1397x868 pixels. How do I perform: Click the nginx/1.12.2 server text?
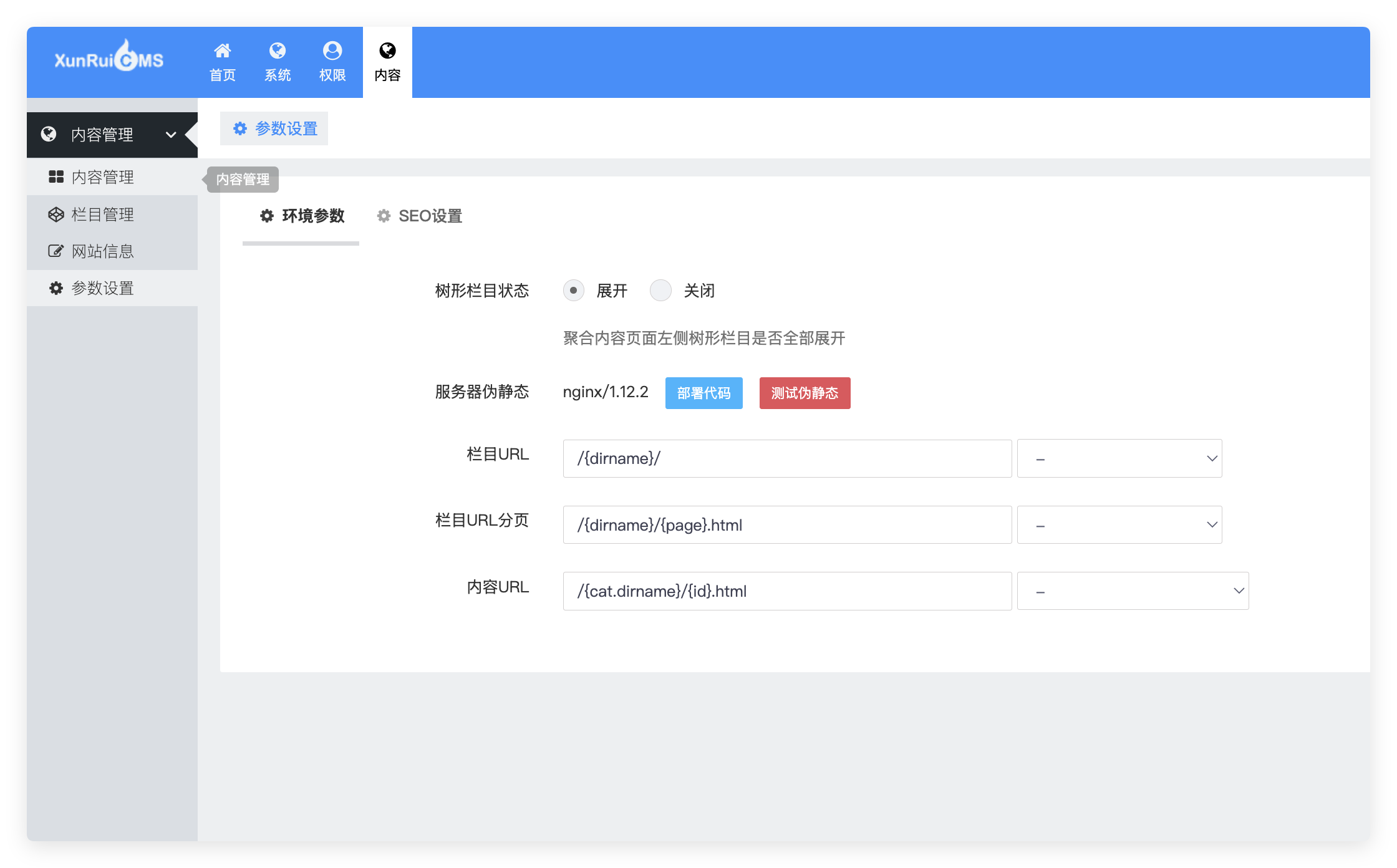click(x=606, y=392)
